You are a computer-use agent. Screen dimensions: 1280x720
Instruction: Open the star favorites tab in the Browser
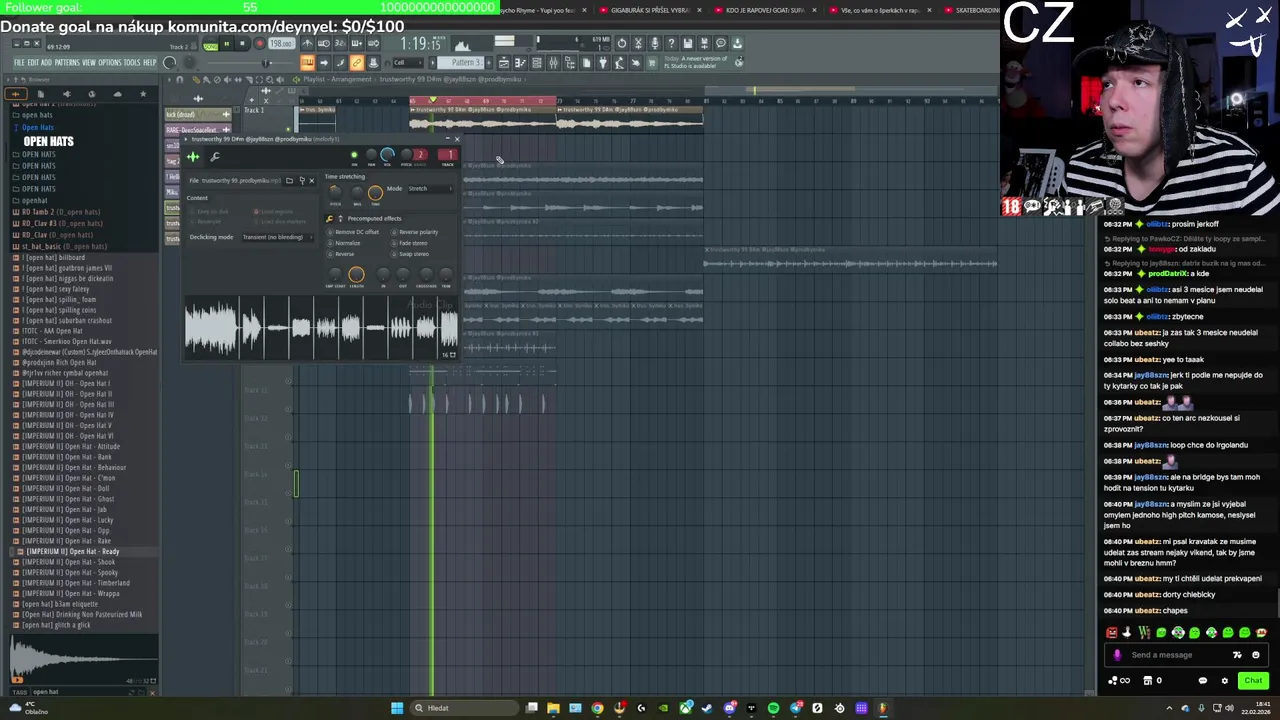click(143, 94)
